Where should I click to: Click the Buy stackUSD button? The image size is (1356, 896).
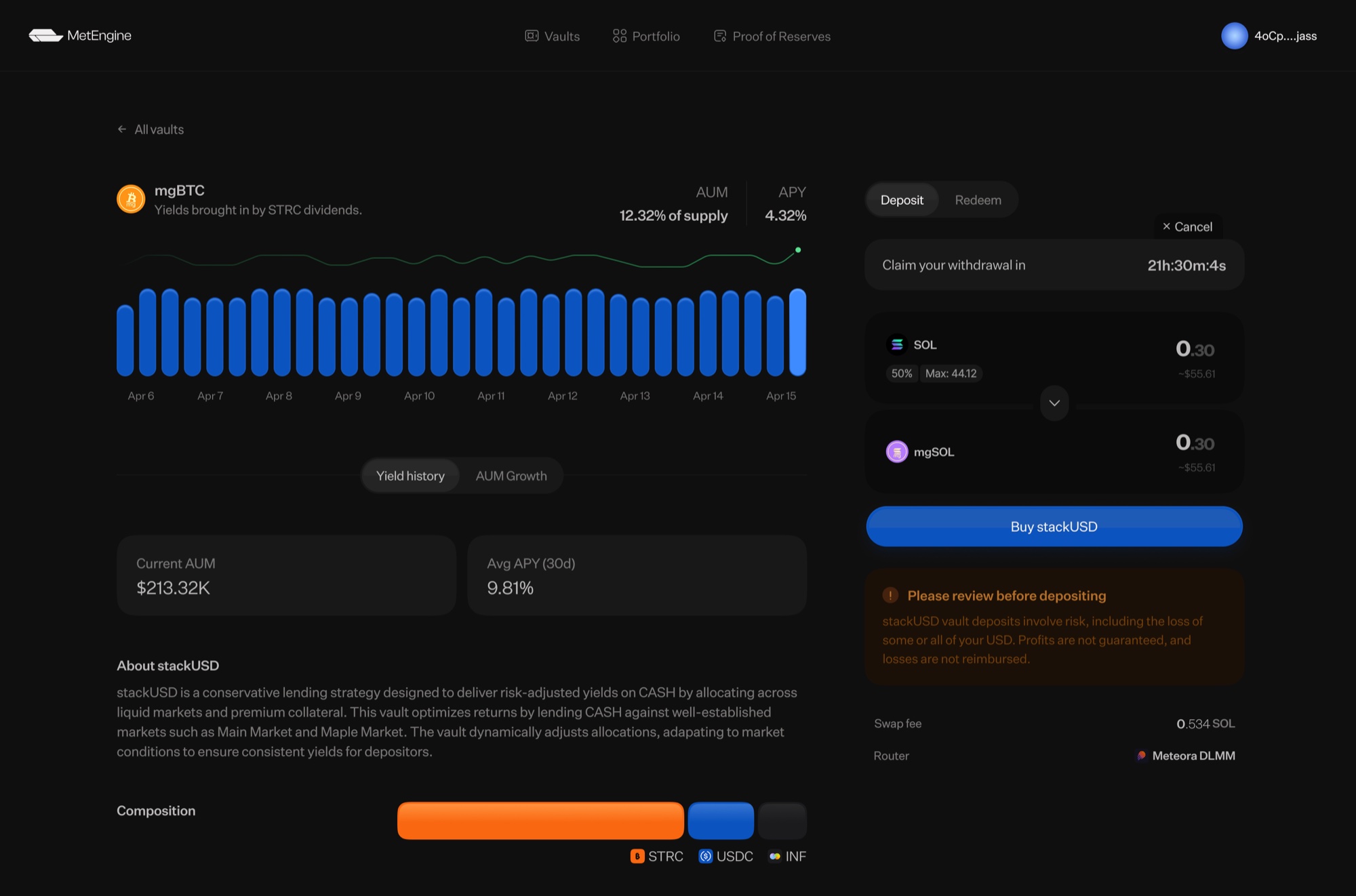coord(1054,526)
